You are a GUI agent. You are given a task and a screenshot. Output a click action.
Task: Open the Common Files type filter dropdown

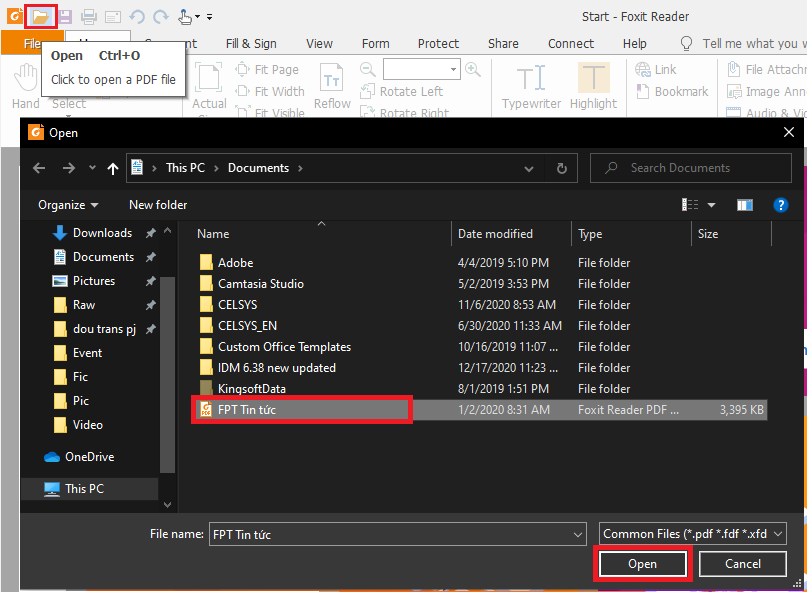point(692,534)
